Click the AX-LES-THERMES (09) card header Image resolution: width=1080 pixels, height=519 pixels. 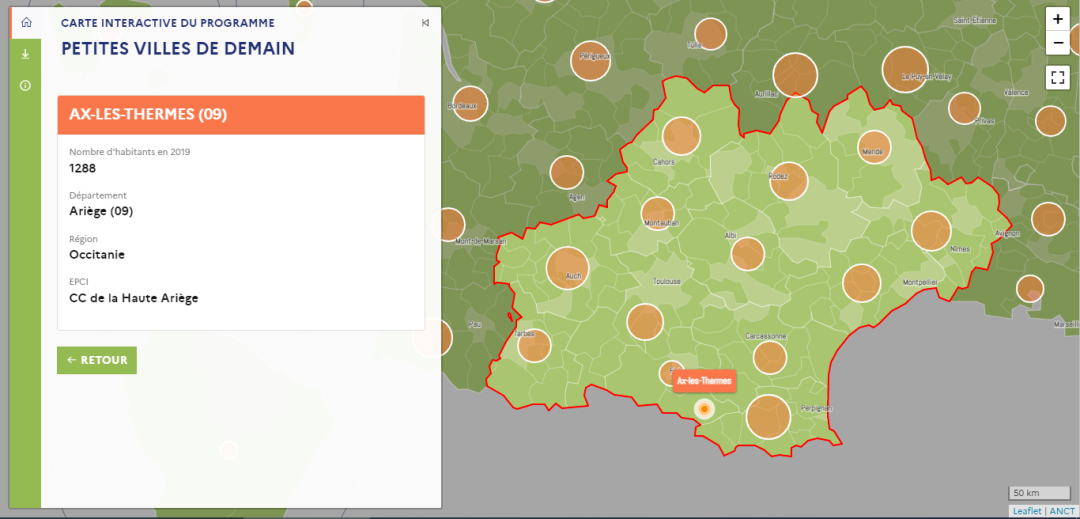(x=241, y=115)
